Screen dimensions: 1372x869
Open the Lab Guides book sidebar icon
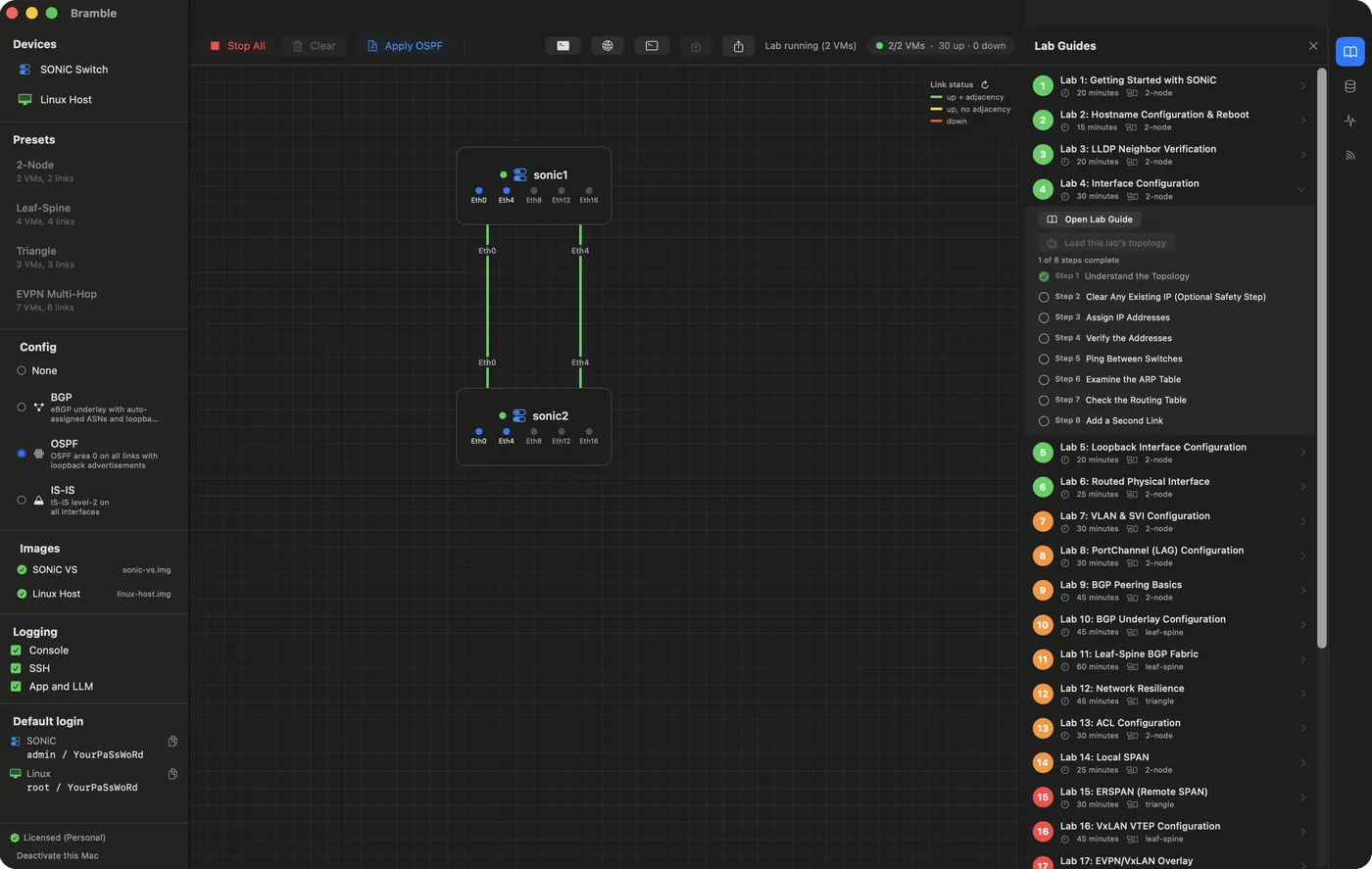click(x=1350, y=52)
